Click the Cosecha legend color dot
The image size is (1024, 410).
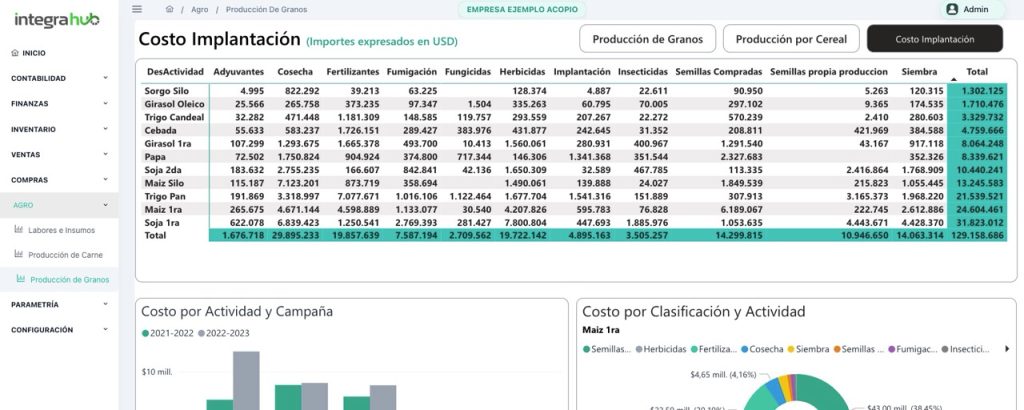[x=746, y=349]
